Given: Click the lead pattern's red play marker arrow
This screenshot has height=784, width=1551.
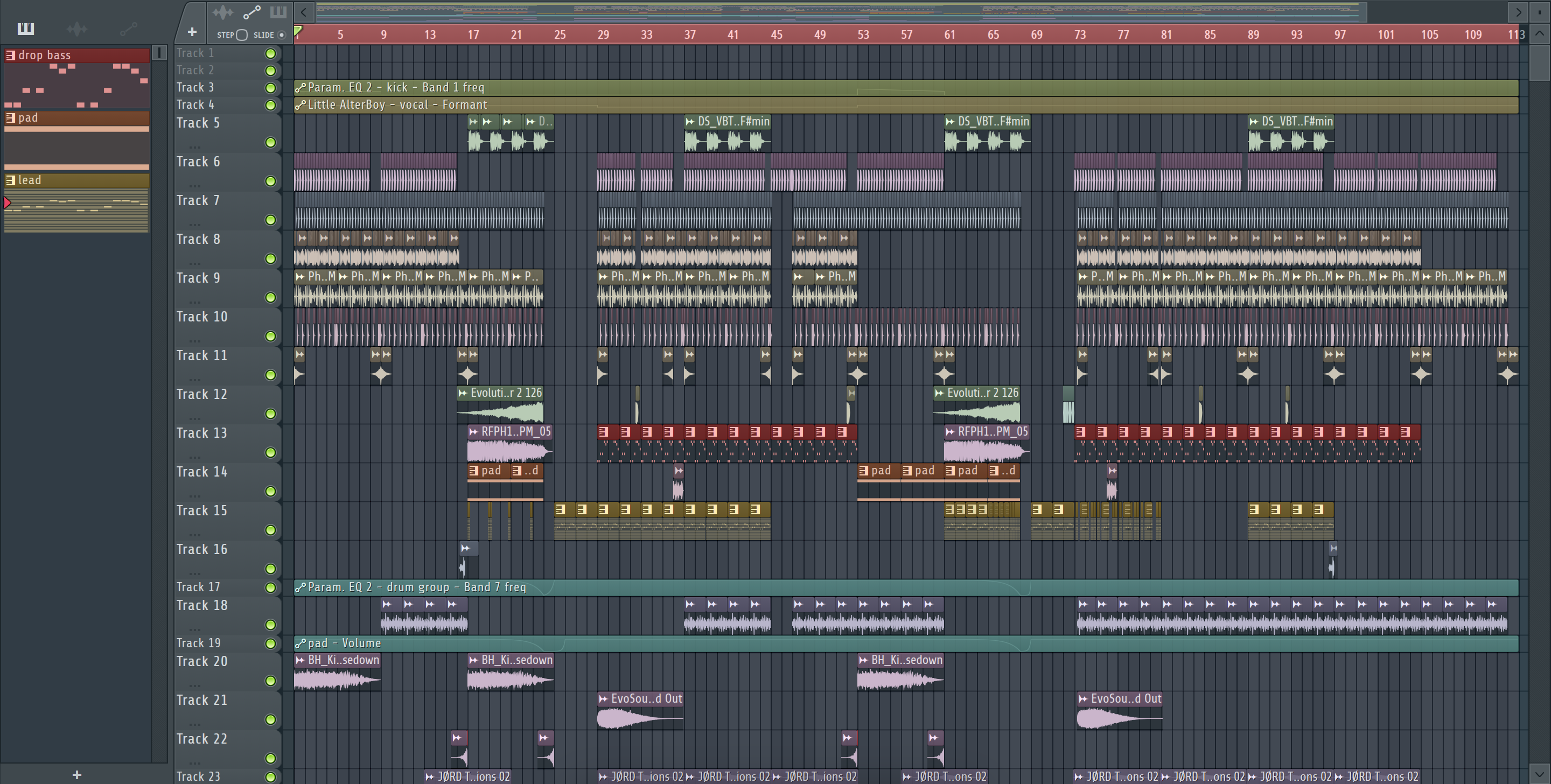Looking at the screenshot, I should 7,203.
